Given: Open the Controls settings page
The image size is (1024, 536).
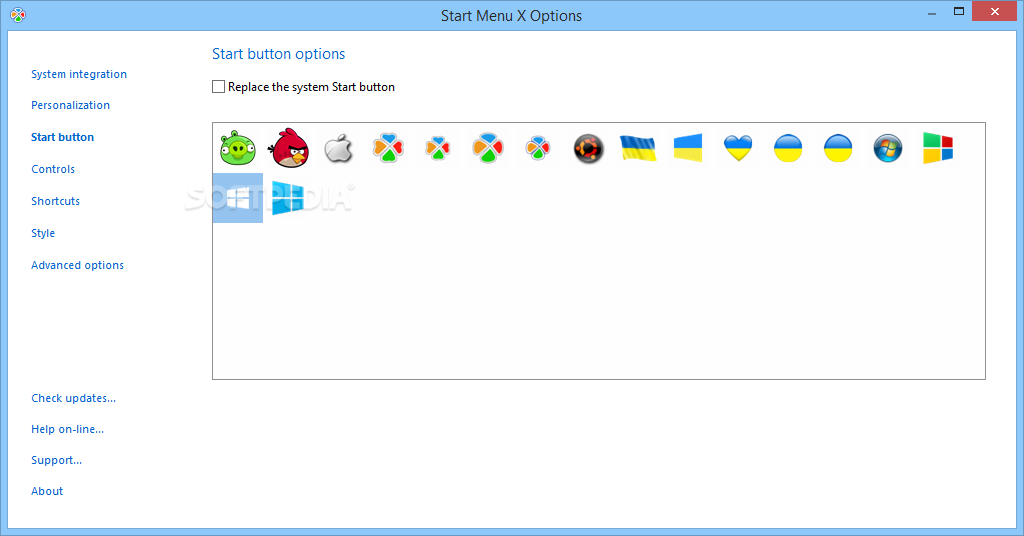Looking at the screenshot, I should [x=53, y=169].
